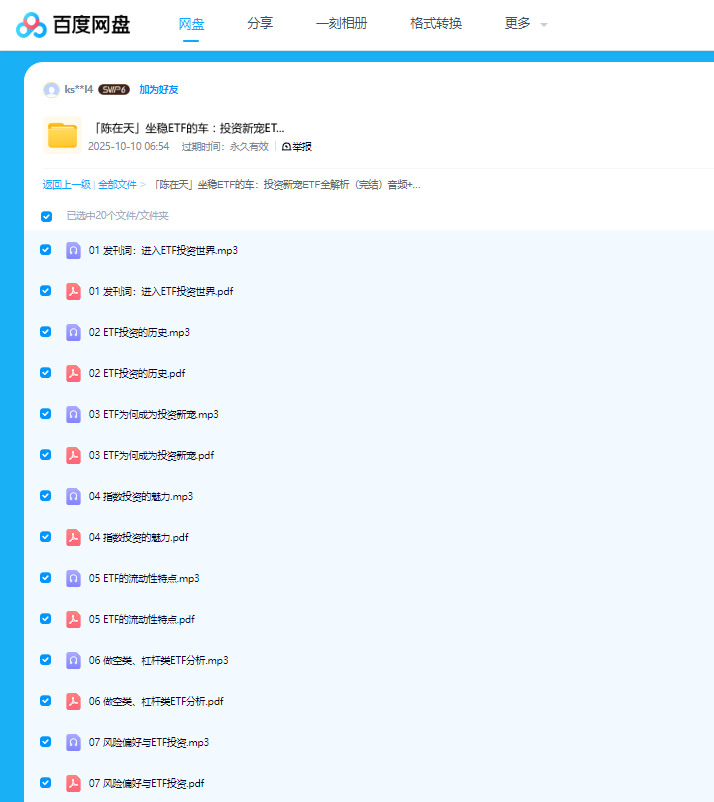Switch to the 网盘 tab
The image size is (714, 802).
click(x=191, y=24)
